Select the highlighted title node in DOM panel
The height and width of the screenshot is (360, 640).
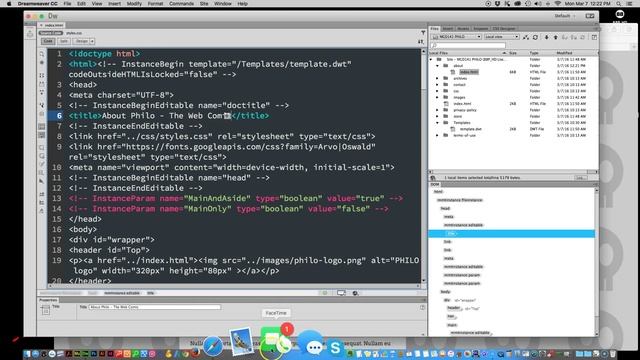pos(451,233)
